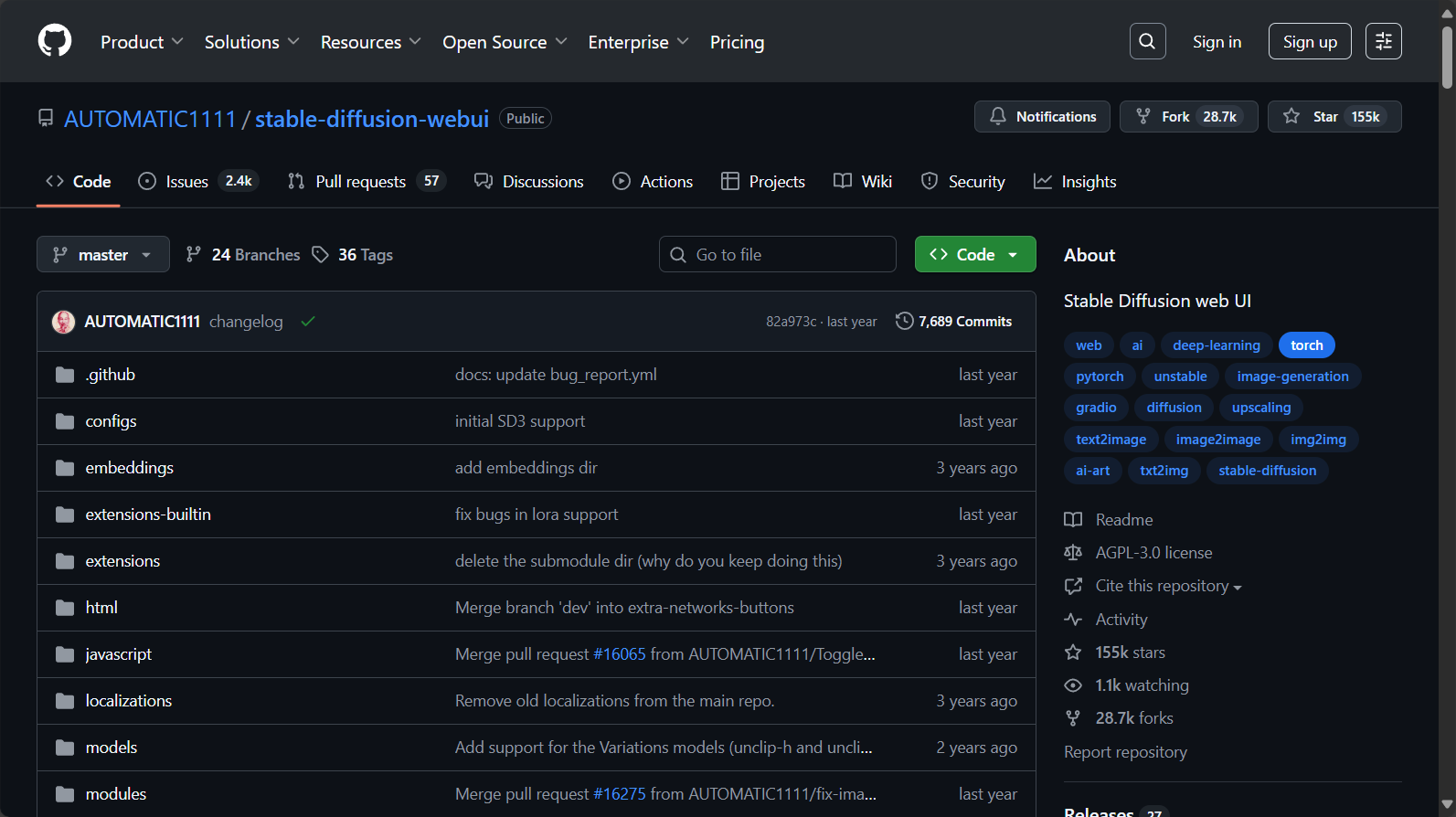Click the repository icon before AUTOMATIC1111
This screenshot has height=817, width=1456.
(x=46, y=118)
